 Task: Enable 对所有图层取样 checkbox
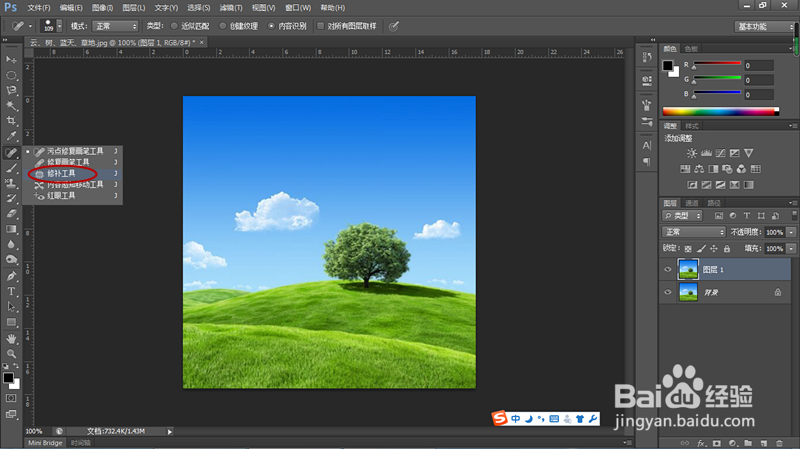coord(320,26)
